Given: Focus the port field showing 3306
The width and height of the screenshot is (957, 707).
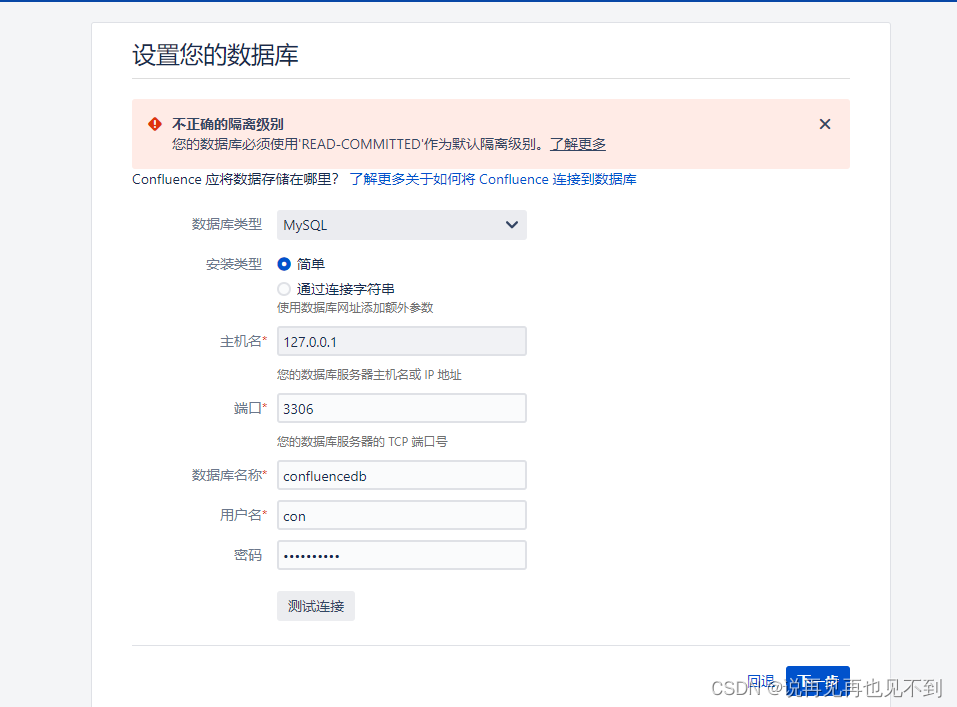Looking at the screenshot, I should (x=402, y=408).
